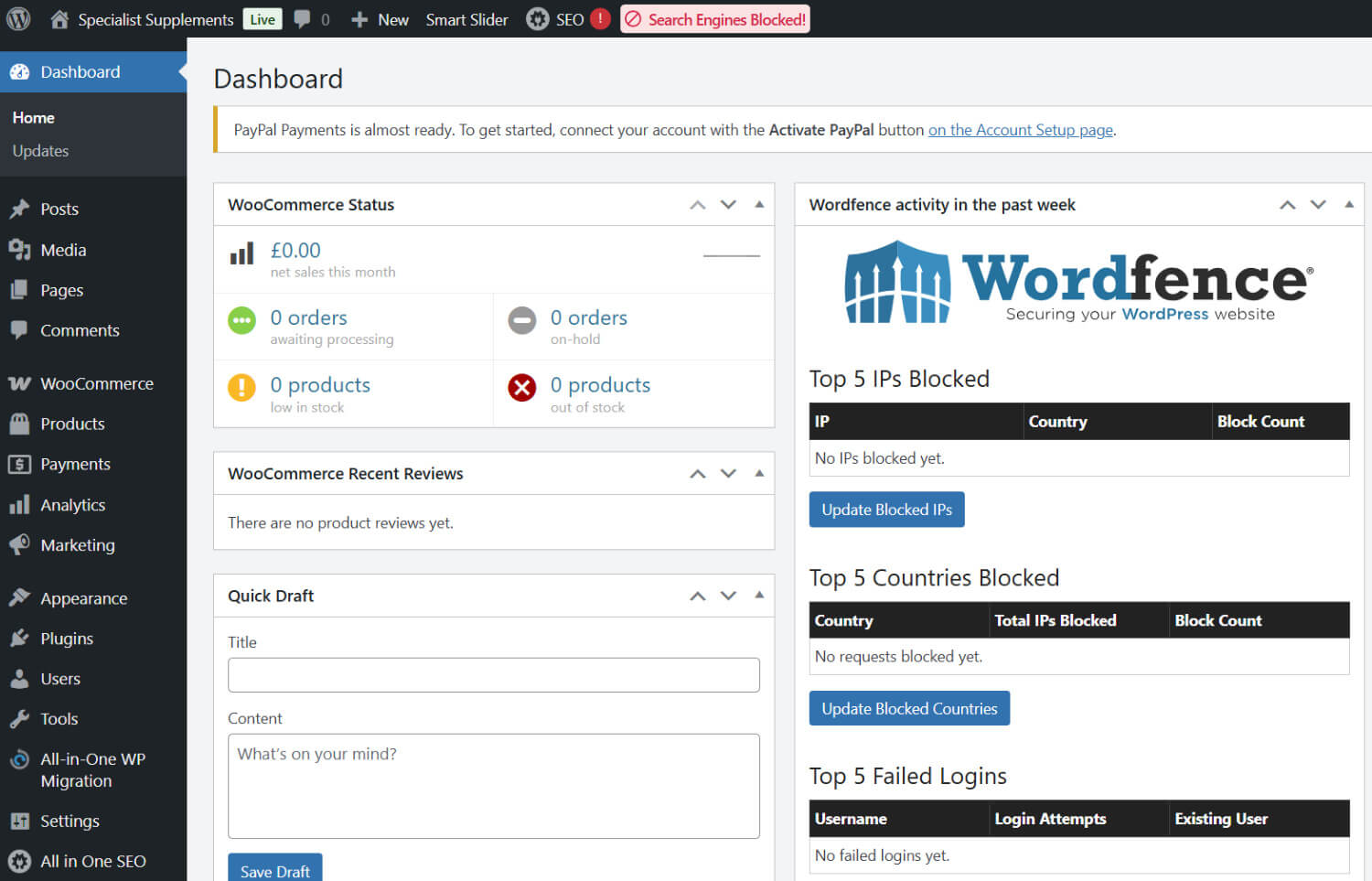Image resolution: width=1372 pixels, height=881 pixels.
Task: Open Smart Slider from the admin bar
Action: [x=466, y=18]
